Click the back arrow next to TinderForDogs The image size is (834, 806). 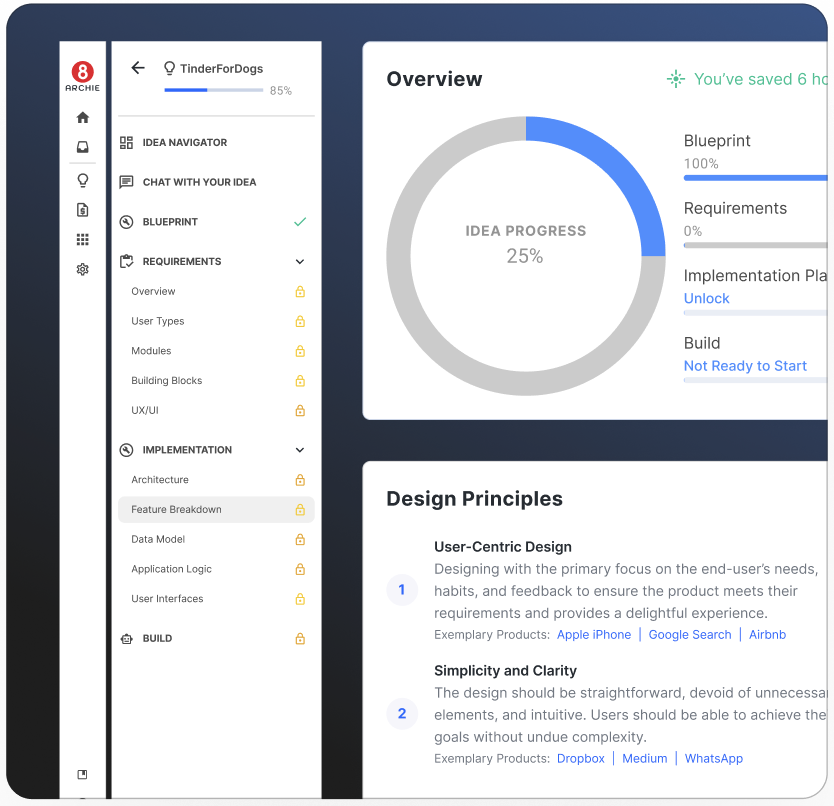[x=137, y=68]
